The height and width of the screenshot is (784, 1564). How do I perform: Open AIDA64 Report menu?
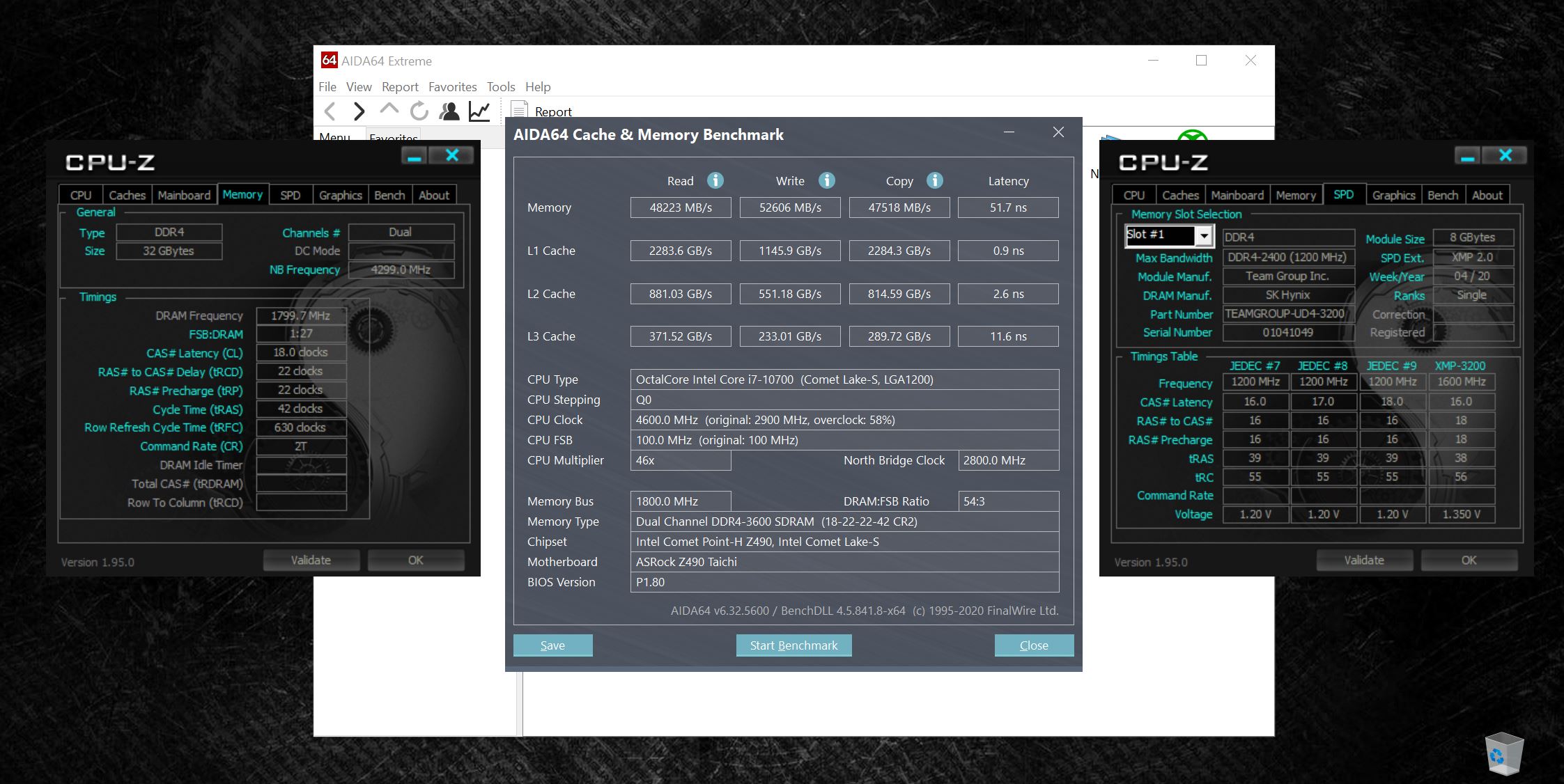click(x=400, y=87)
